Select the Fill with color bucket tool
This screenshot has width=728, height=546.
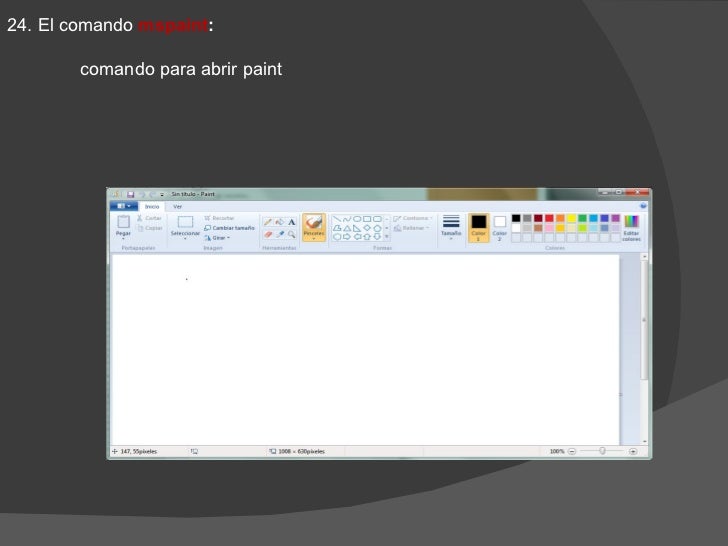[280, 222]
